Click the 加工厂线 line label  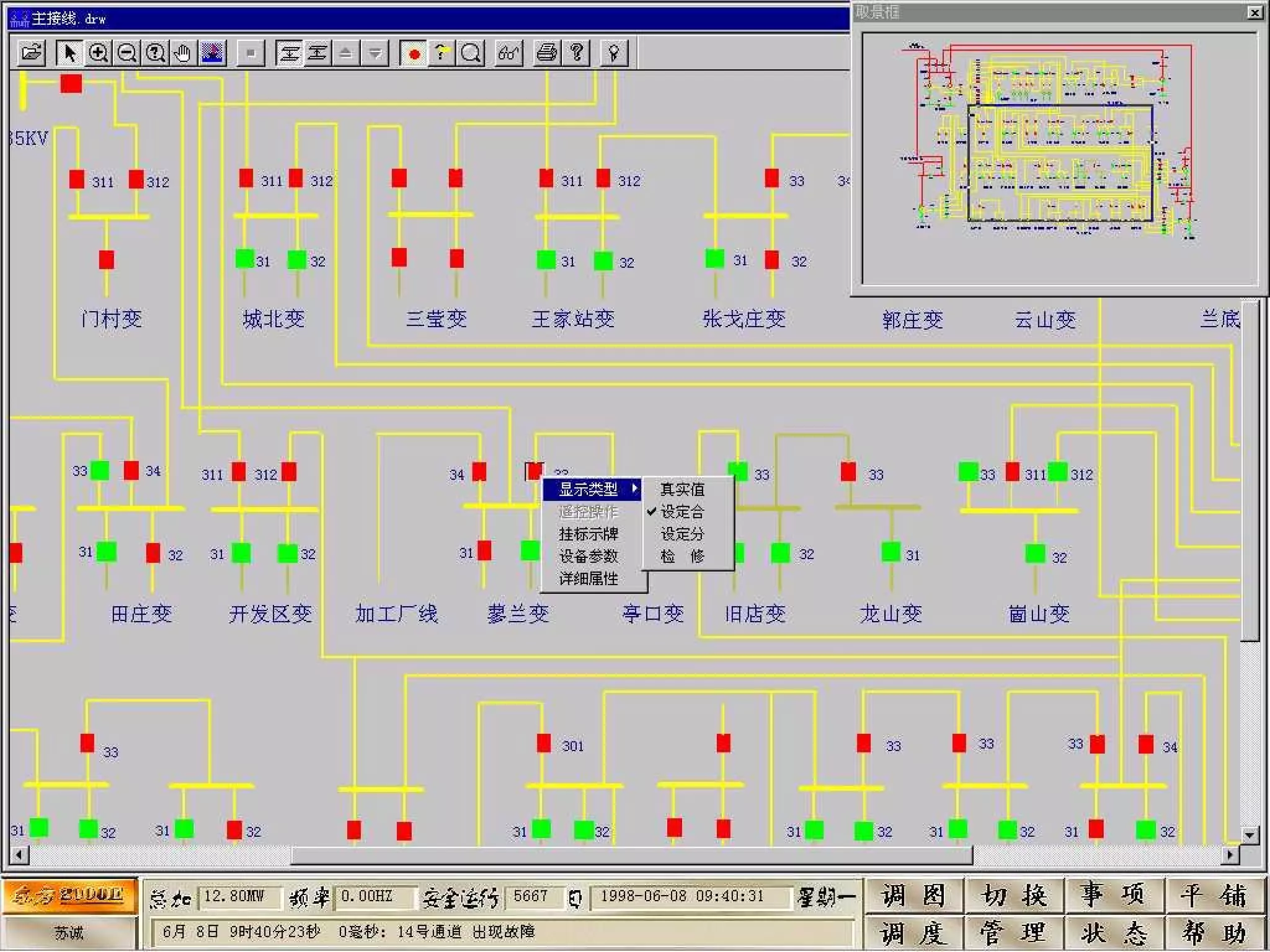click(397, 614)
